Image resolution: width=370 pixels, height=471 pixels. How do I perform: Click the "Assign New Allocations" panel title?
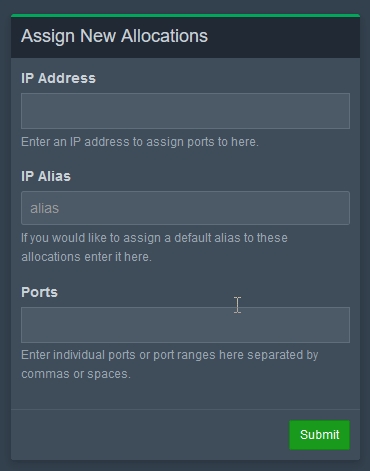click(x=114, y=36)
